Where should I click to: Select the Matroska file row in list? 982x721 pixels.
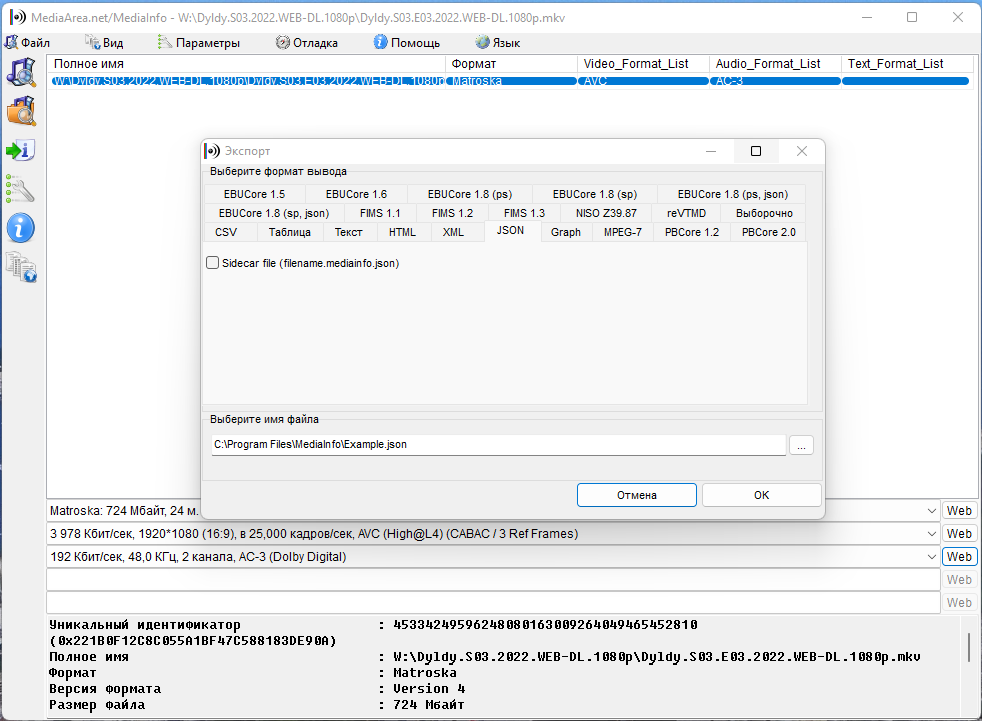510,81
